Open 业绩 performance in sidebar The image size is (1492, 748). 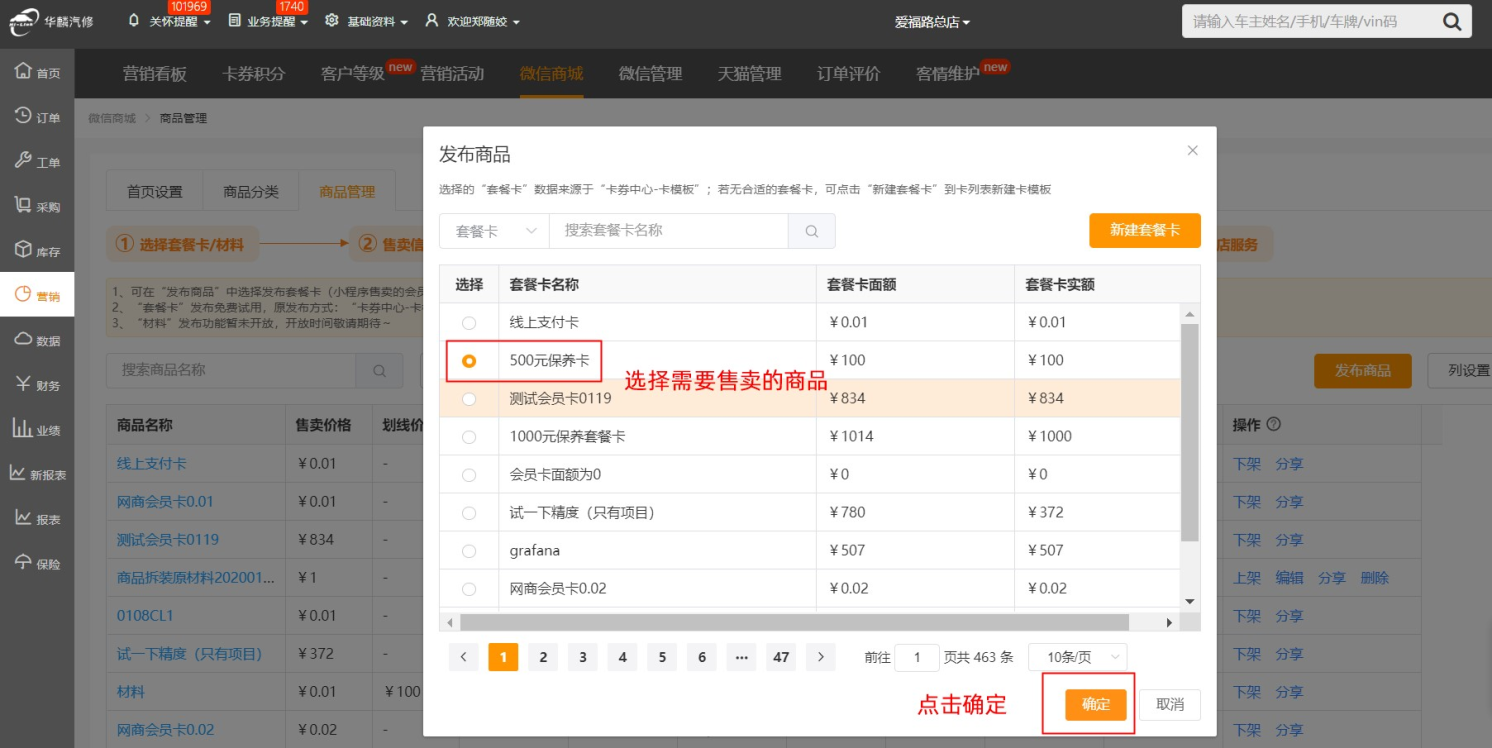tap(37, 430)
